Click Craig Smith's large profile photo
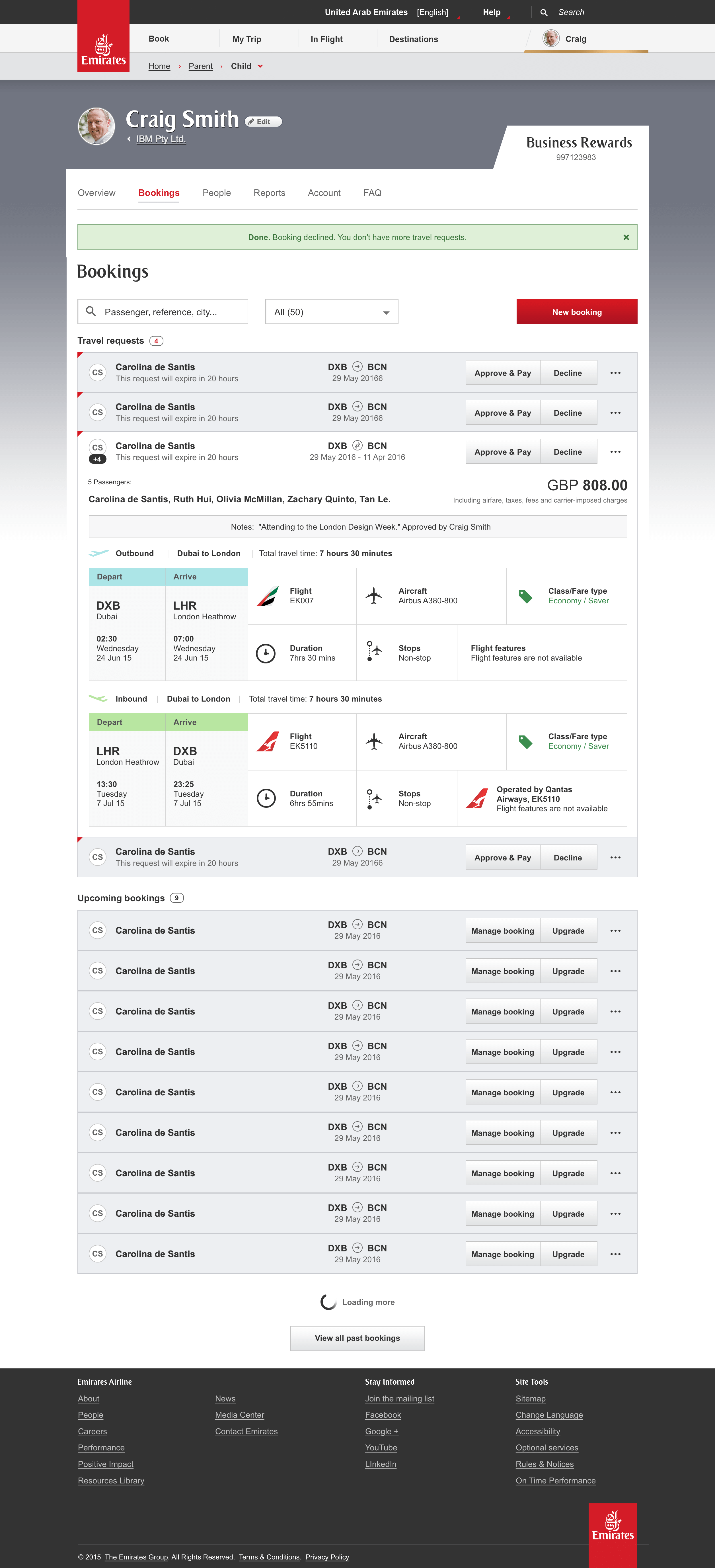The height and width of the screenshot is (1568, 715). coord(96,126)
